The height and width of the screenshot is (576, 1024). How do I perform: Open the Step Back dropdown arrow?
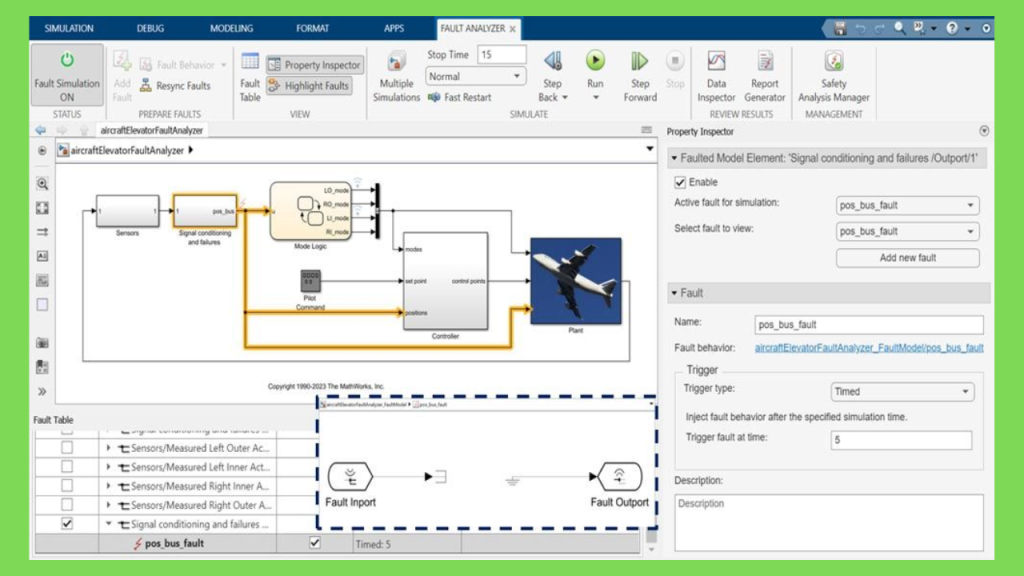565,98
